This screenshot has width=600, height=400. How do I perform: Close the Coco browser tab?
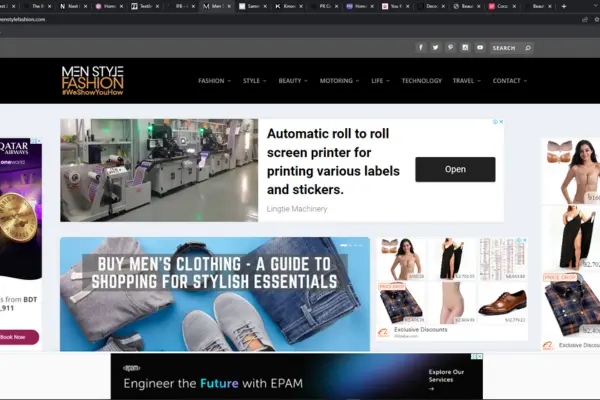(514, 7)
